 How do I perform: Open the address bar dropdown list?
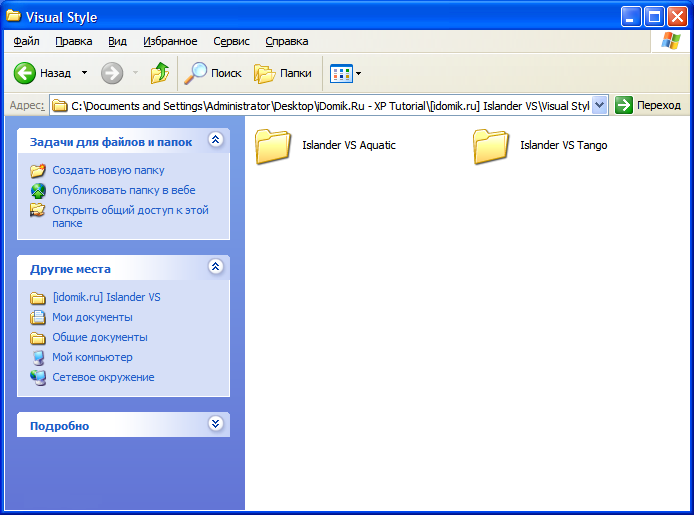point(600,105)
